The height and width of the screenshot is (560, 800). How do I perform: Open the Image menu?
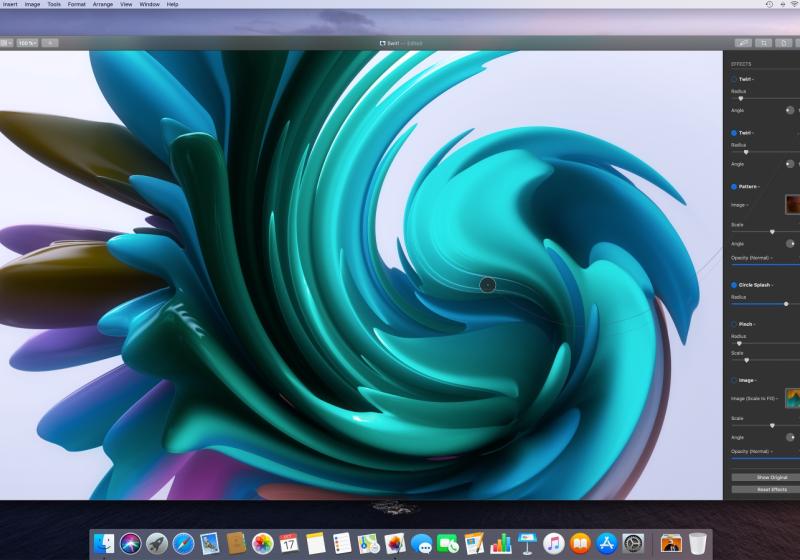32,4
